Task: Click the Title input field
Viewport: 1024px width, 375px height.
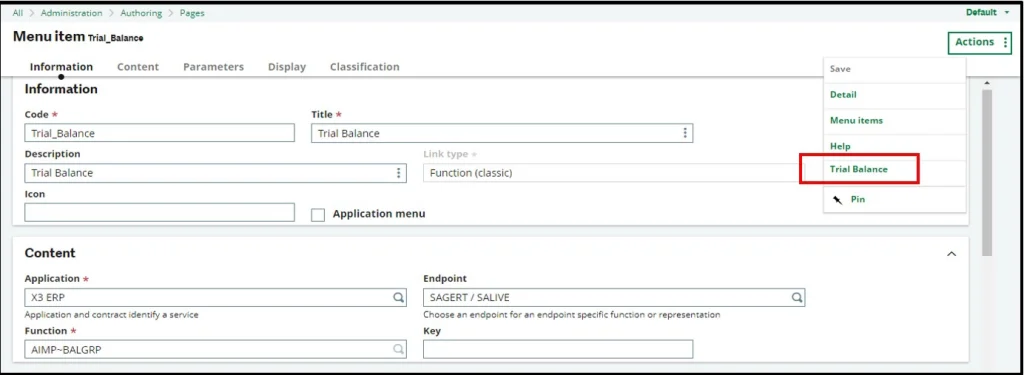Action: (502, 133)
